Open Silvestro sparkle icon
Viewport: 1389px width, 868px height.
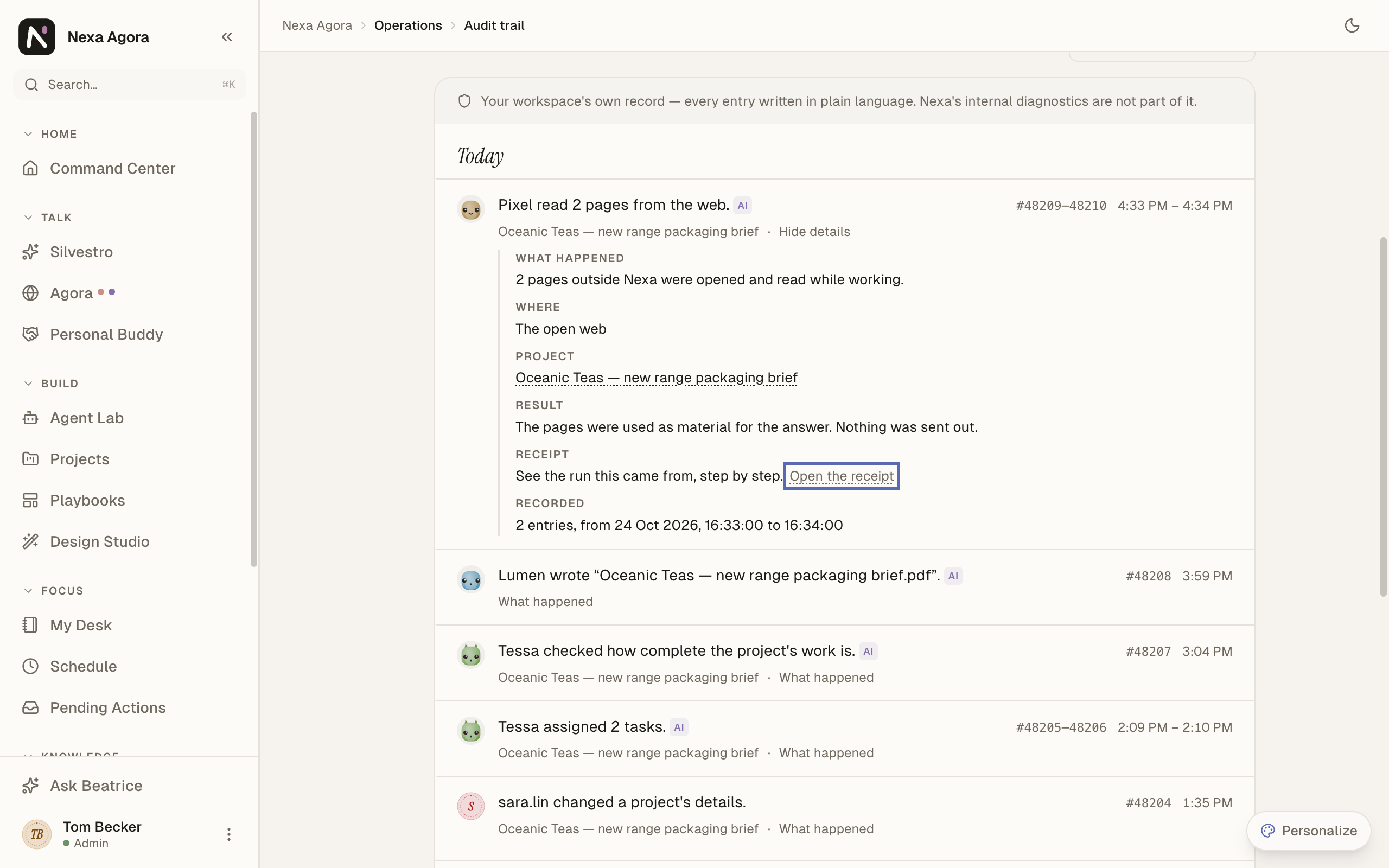[x=30, y=252]
